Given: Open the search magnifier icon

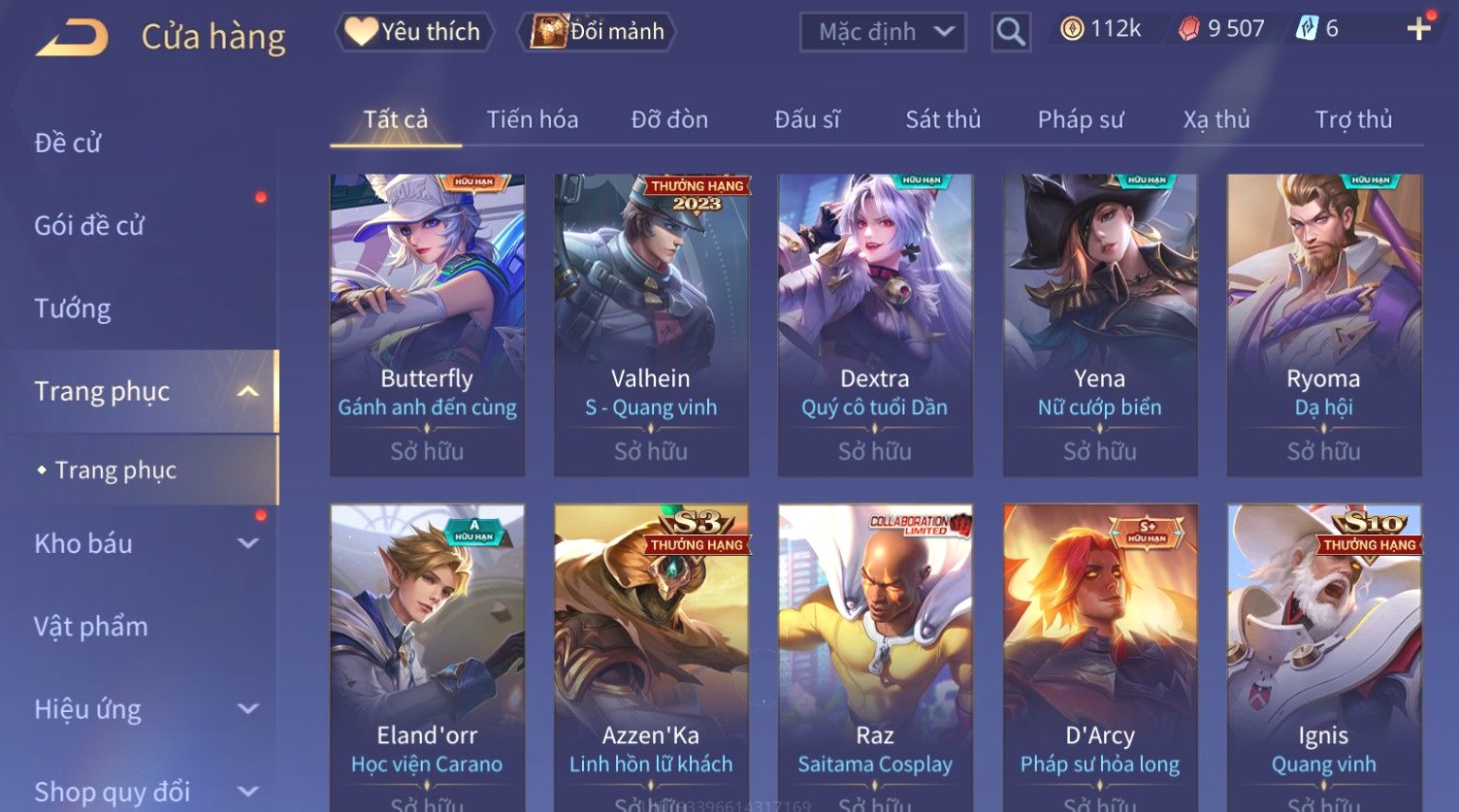Looking at the screenshot, I should click(x=1010, y=32).
